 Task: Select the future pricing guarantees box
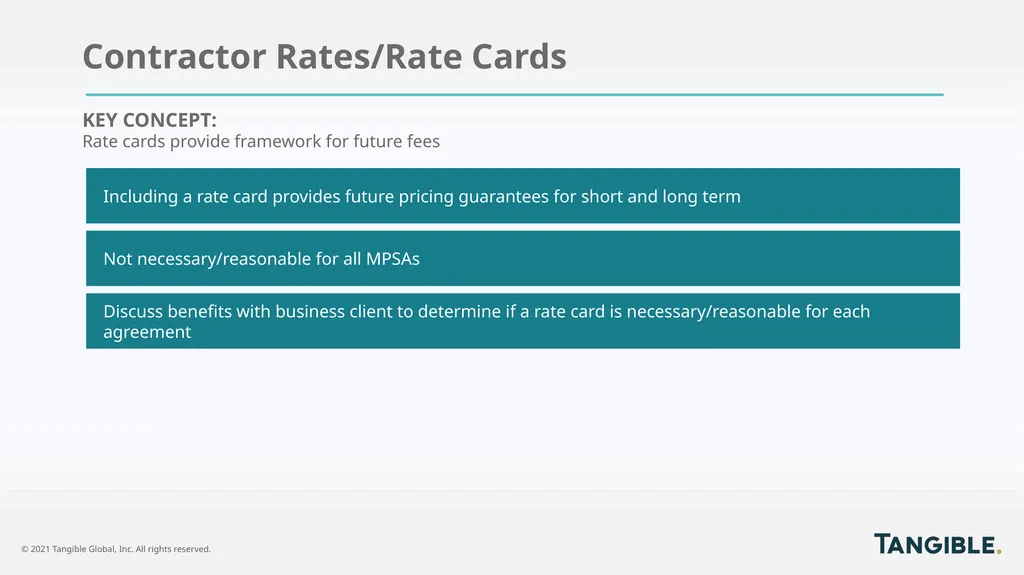(x=522, y=196)
